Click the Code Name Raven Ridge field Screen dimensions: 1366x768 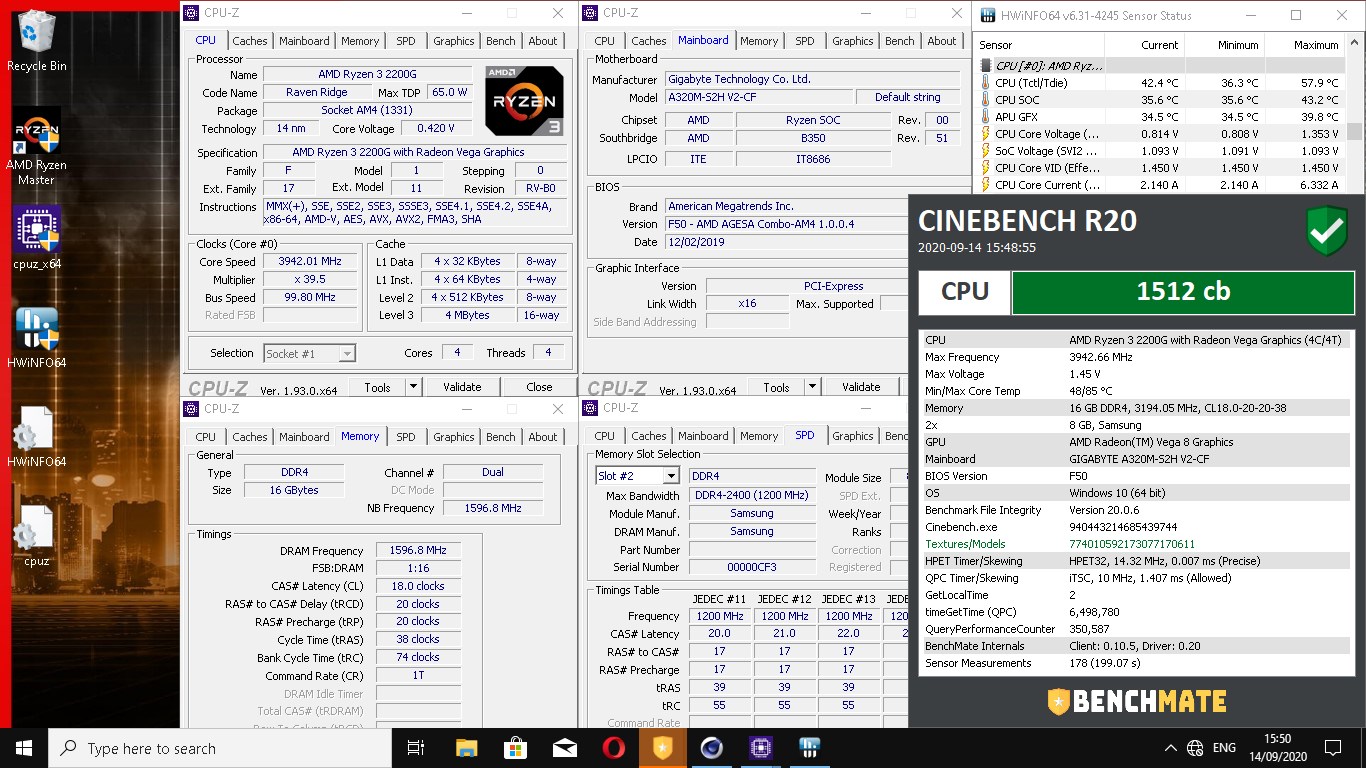(x=316, y=92)
